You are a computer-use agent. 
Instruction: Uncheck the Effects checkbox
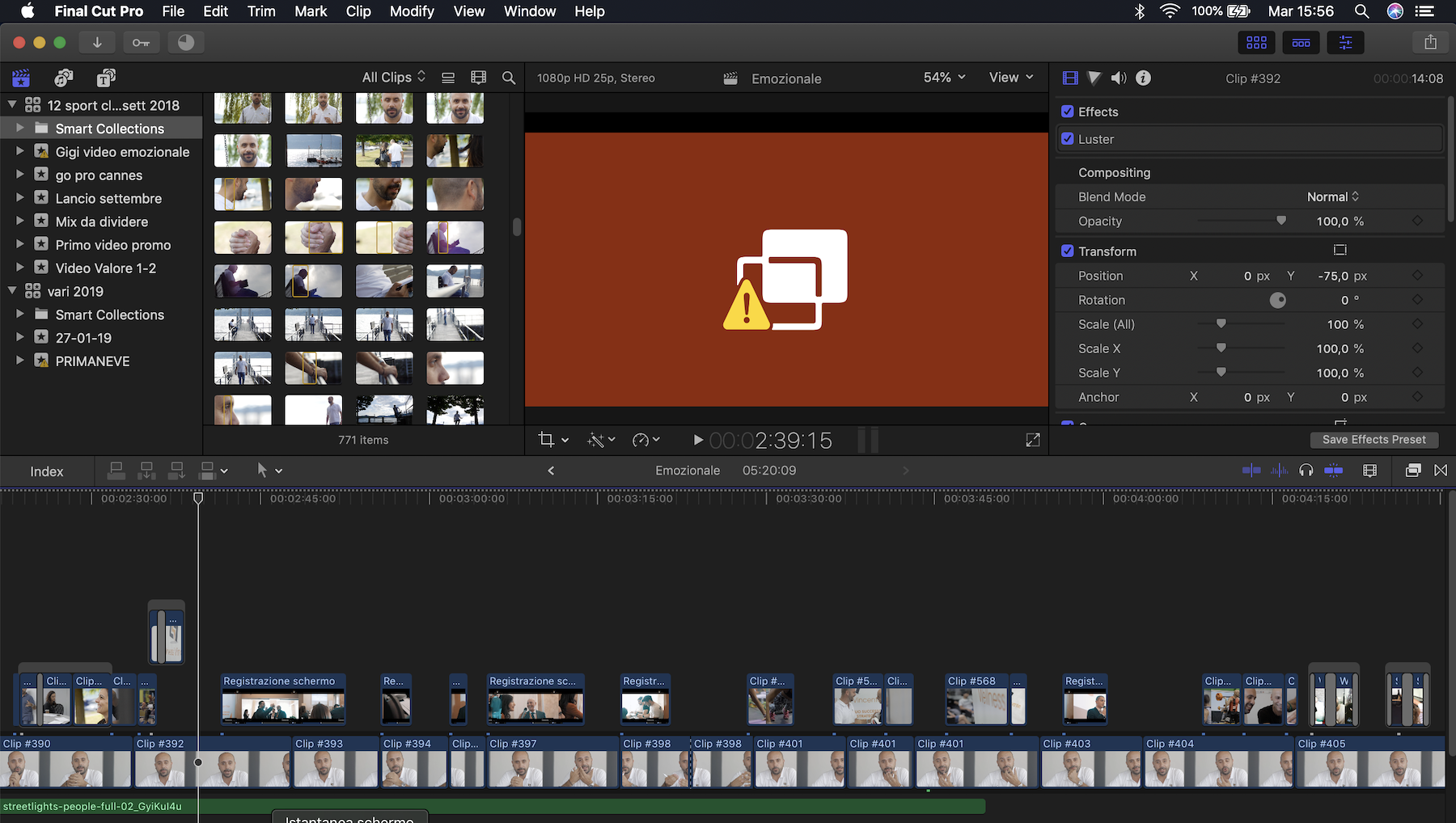point(1068,112)
